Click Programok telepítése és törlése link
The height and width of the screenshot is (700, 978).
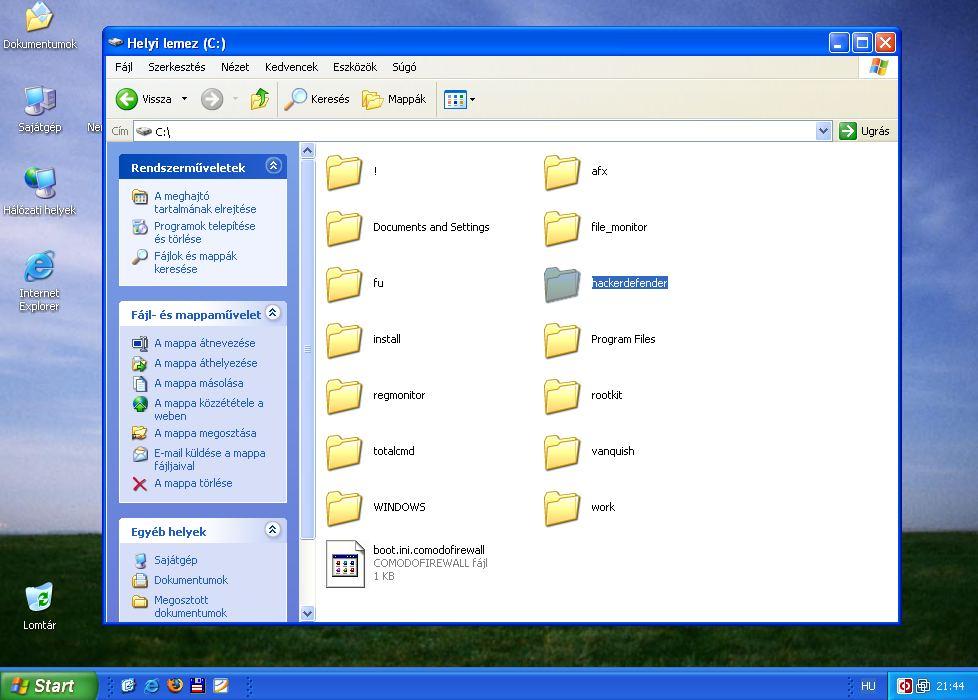[x=205, y=232]
